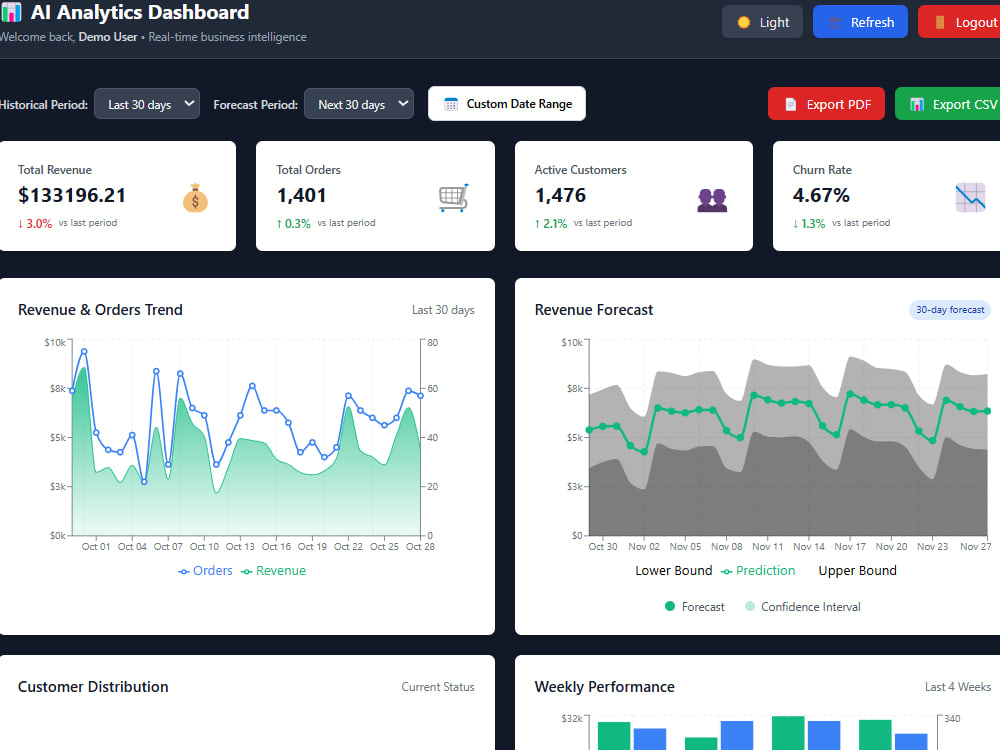Image resolution: width=1000 pixels, height=750 pixels.
Task: Click the people icon in Active Customers
Action: click(x=712, y=200)
